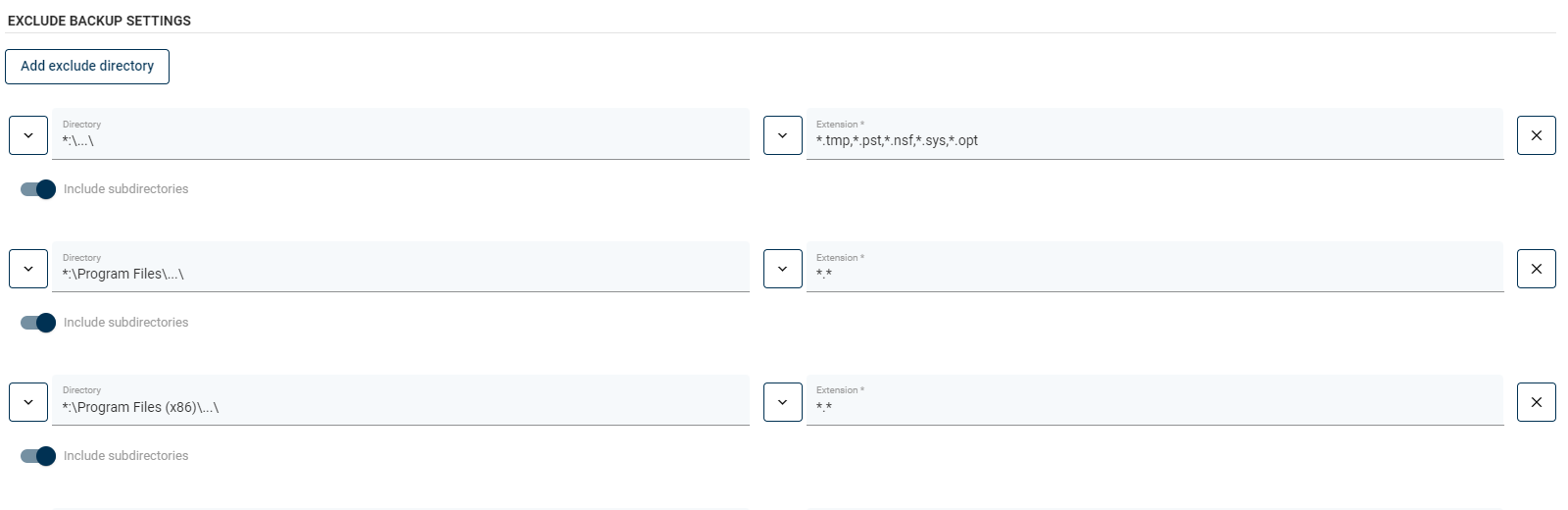Click the Extension field with *.tmp,*.pst,*.nsf
1568x510 pixels.
point(1154,140)
